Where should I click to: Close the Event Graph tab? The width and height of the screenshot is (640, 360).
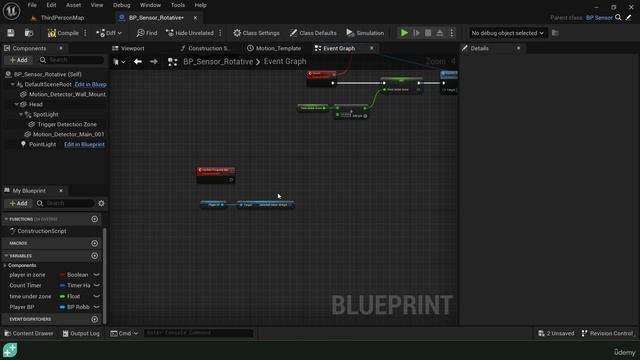[x=371, y=48]
